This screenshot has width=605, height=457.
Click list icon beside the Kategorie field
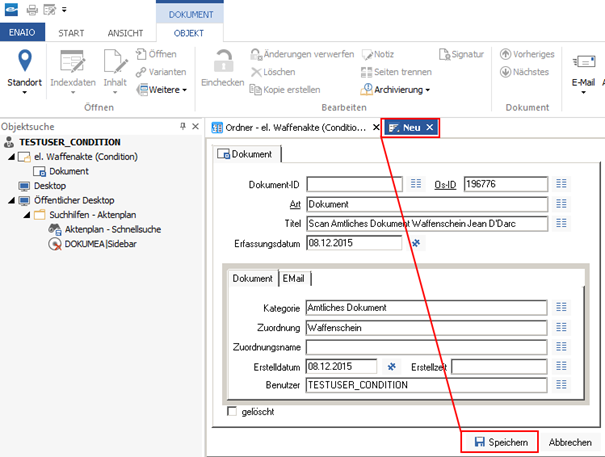[x=561, y=307]
